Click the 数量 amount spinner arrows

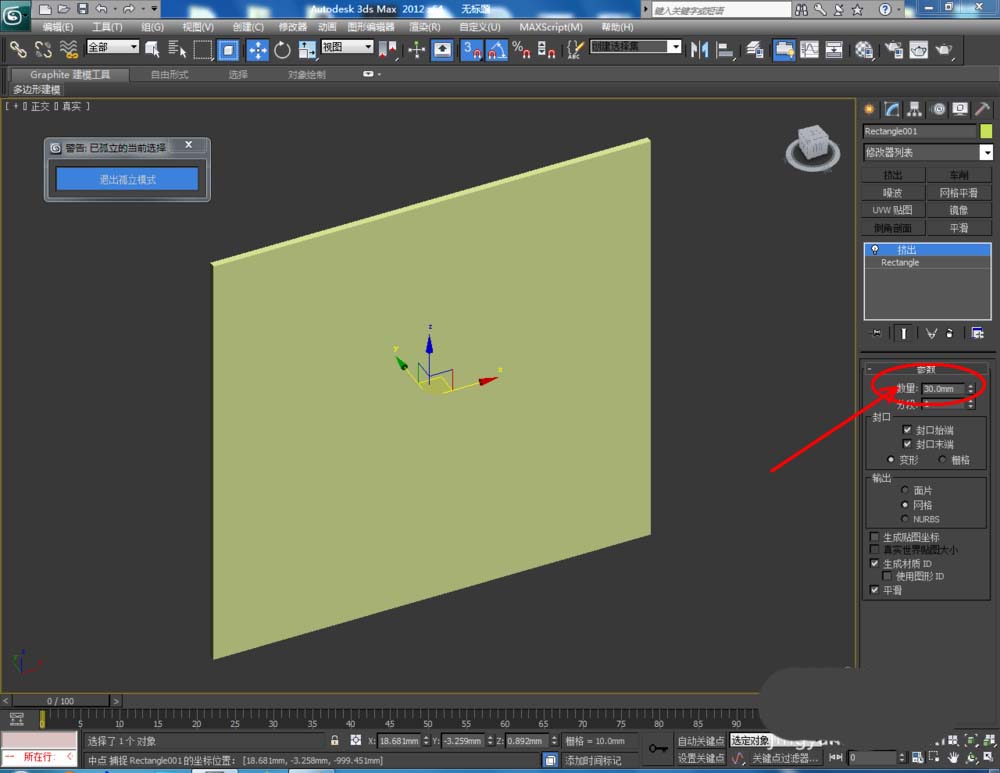pyautogui.click(x=971, y=388)
